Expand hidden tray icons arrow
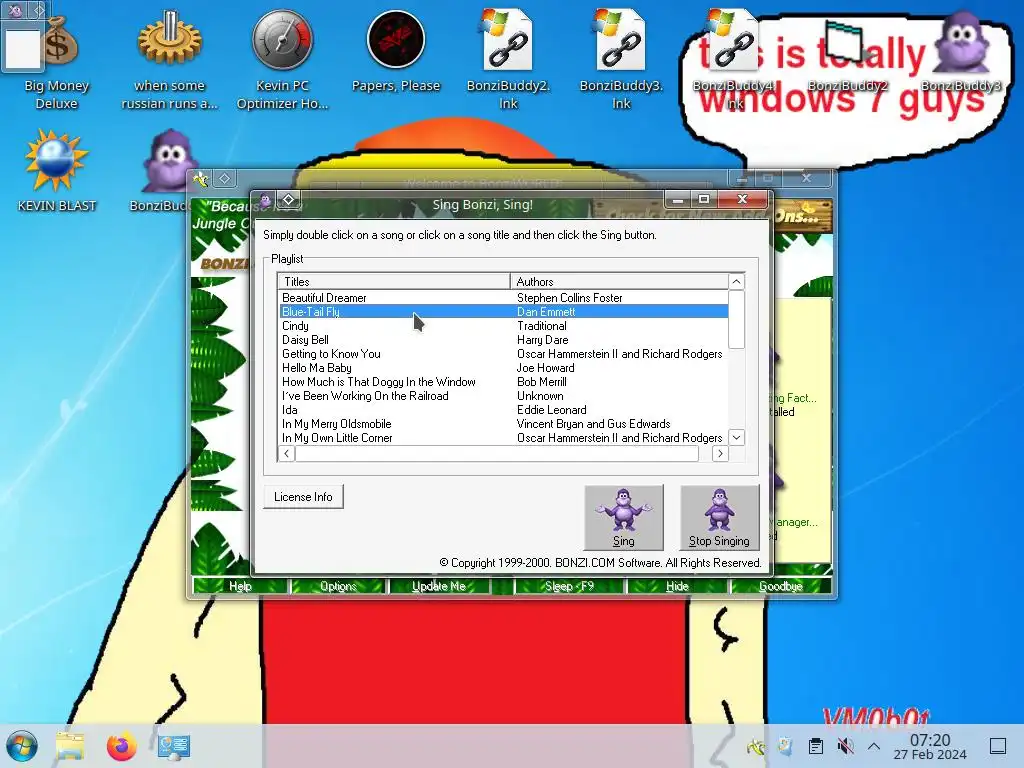Screen dimensions: 1024x768 coord(874,746)
